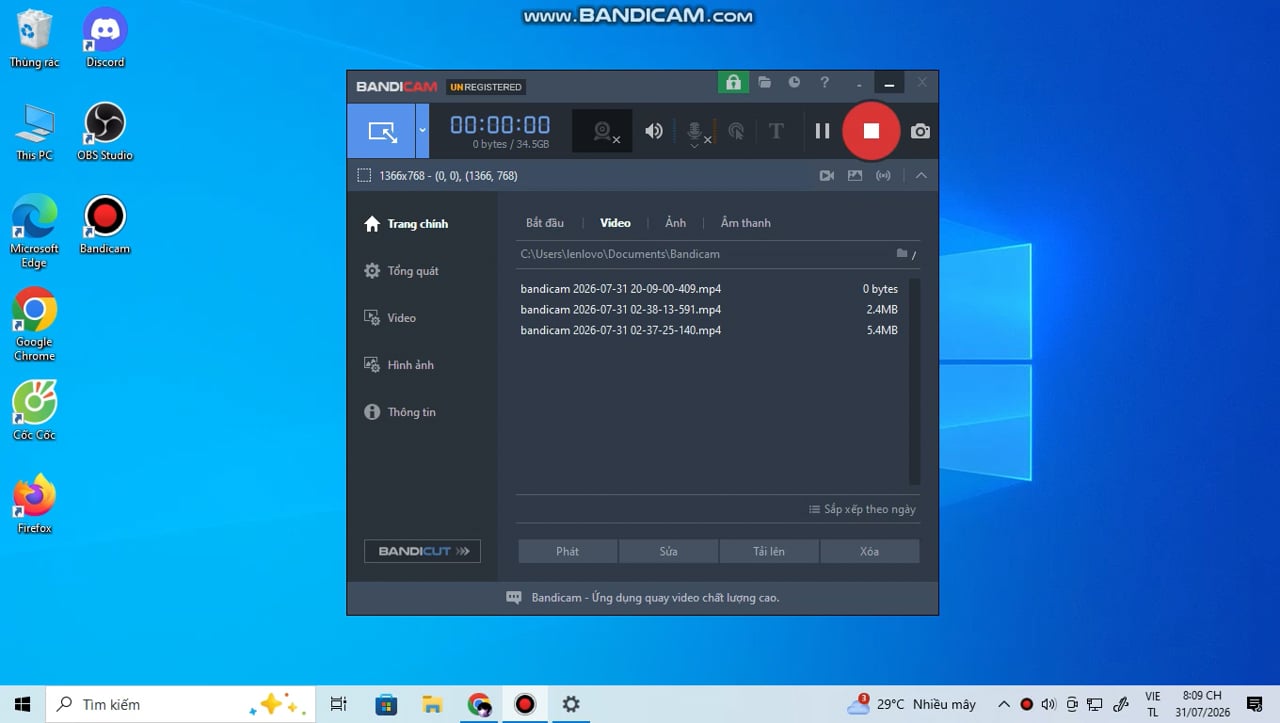Click the dashed rectangle capture area icon
The height and width of the screenshot is (723, 1280).
click(364, 175)
